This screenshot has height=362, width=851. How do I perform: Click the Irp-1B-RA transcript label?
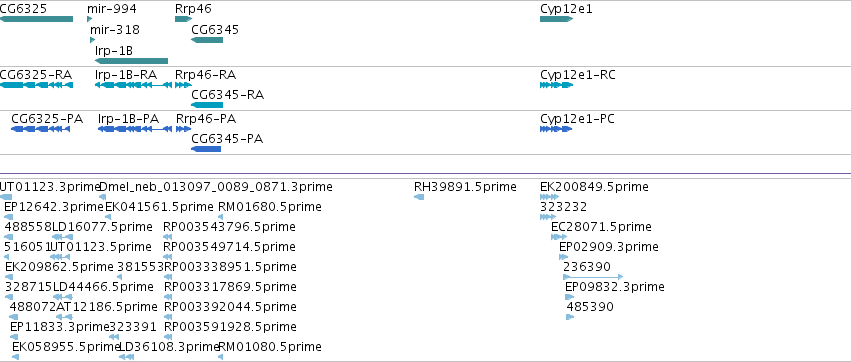point(126,74)
